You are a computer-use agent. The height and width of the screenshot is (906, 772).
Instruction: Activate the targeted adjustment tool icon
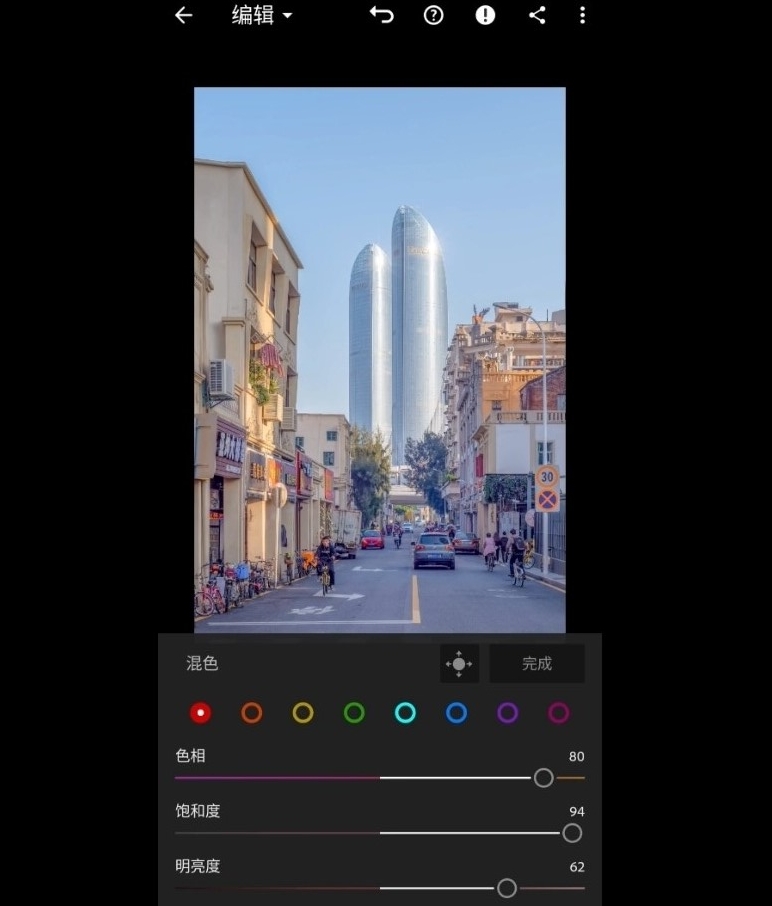click(x=459, y=664)
